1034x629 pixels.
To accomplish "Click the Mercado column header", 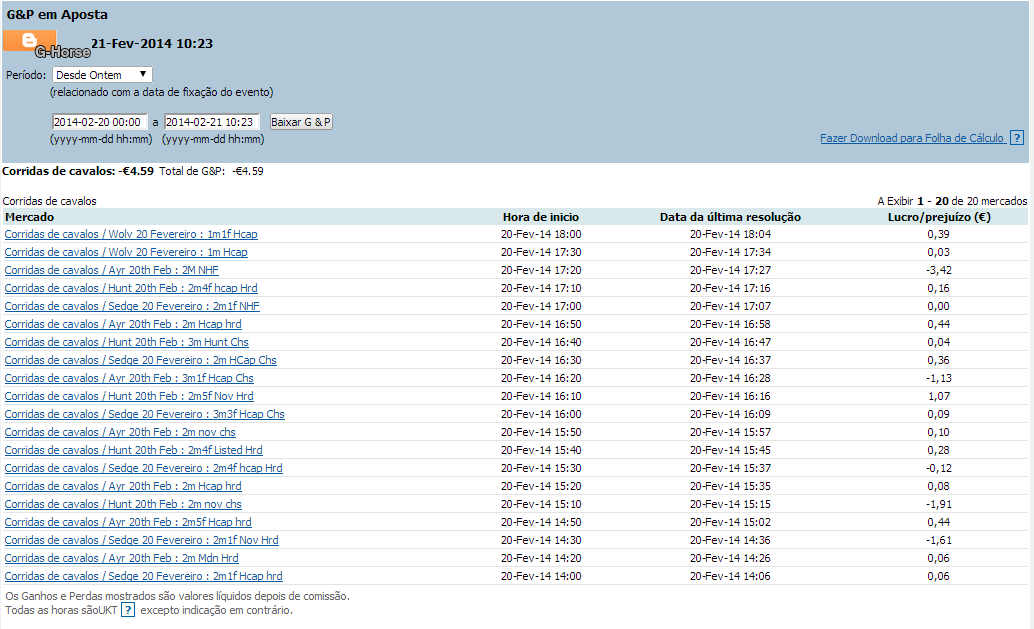I will click(x=30, y=217).
